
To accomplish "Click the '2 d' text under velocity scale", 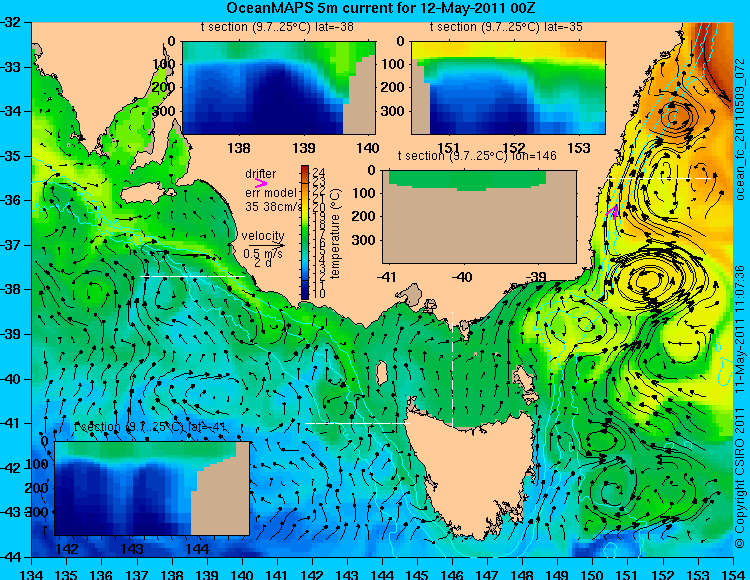I will (263, 263).
